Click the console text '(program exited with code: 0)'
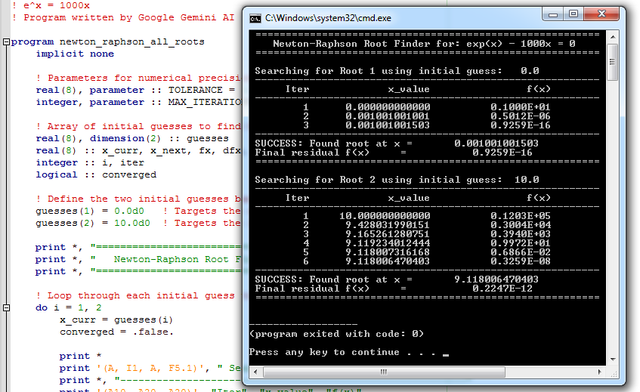The width and height of the screenshot is (640, 392). pos(337,334)
